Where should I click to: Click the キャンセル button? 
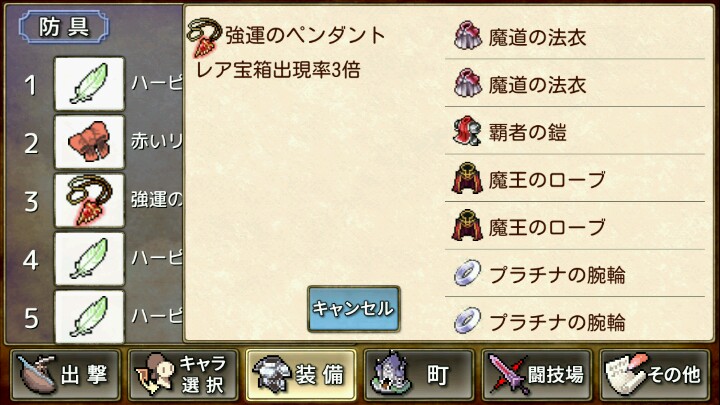tap(354, 309)
